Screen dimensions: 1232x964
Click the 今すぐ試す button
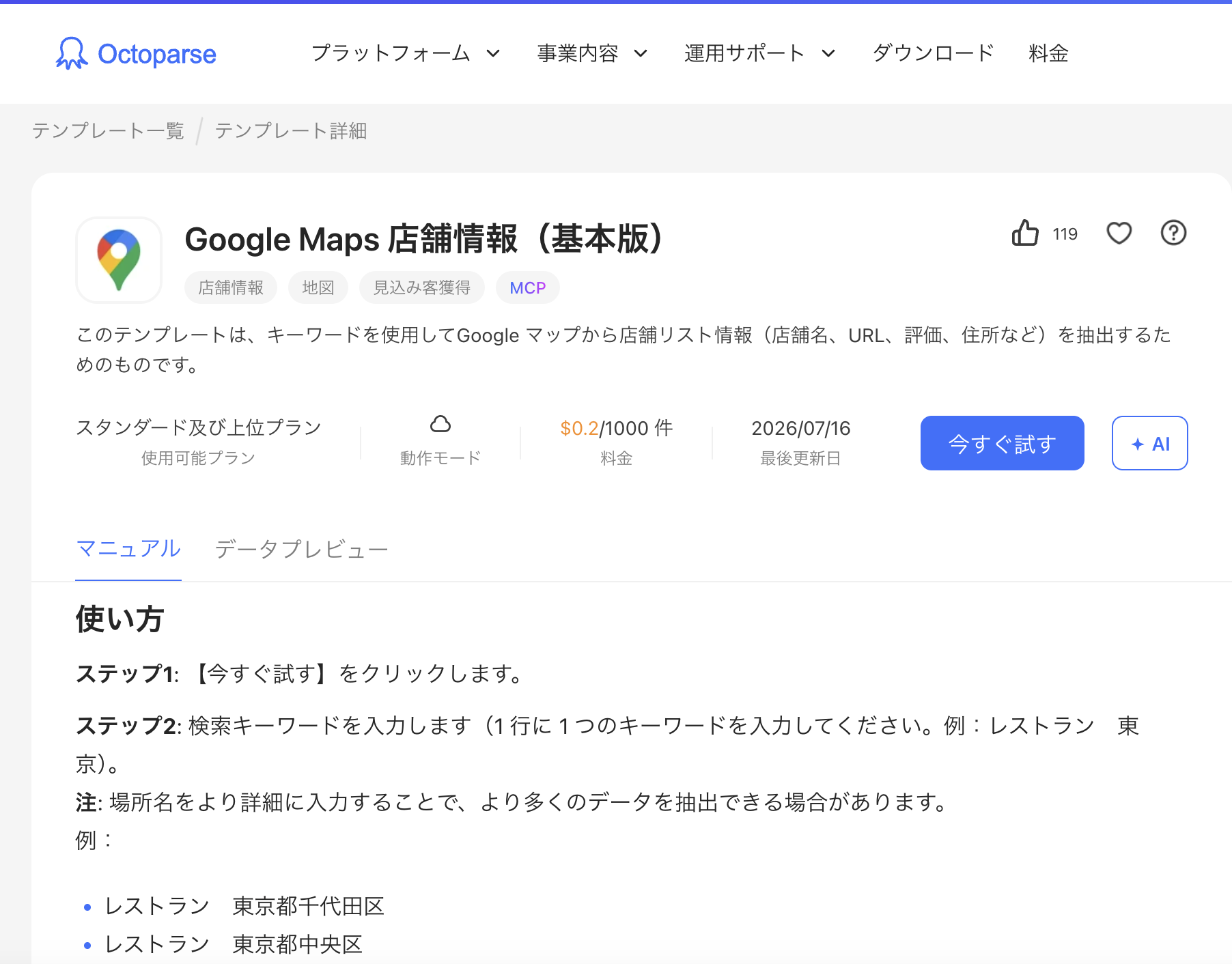1002,443
